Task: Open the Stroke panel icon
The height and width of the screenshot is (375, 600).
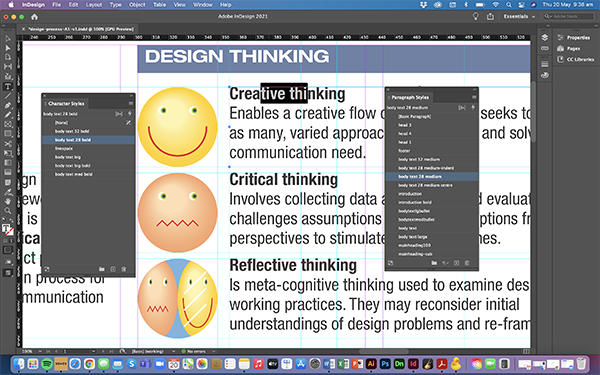Action: click(x=545, y=64)
